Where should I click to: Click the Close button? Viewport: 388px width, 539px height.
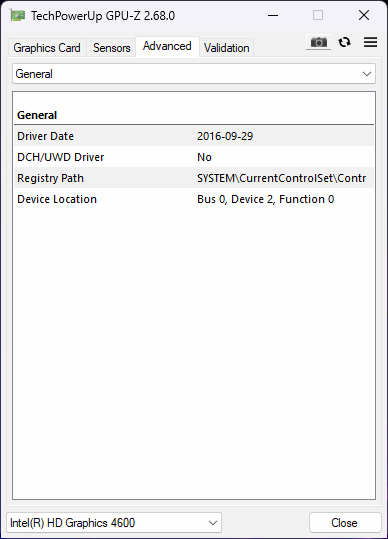point(345,523)
